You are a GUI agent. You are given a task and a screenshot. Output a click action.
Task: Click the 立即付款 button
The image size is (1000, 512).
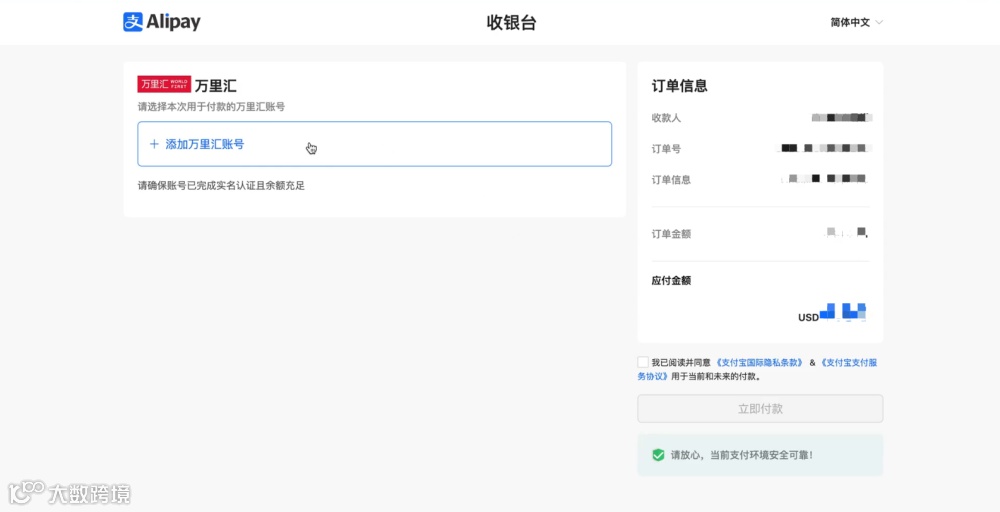click(x=760, y=409)
